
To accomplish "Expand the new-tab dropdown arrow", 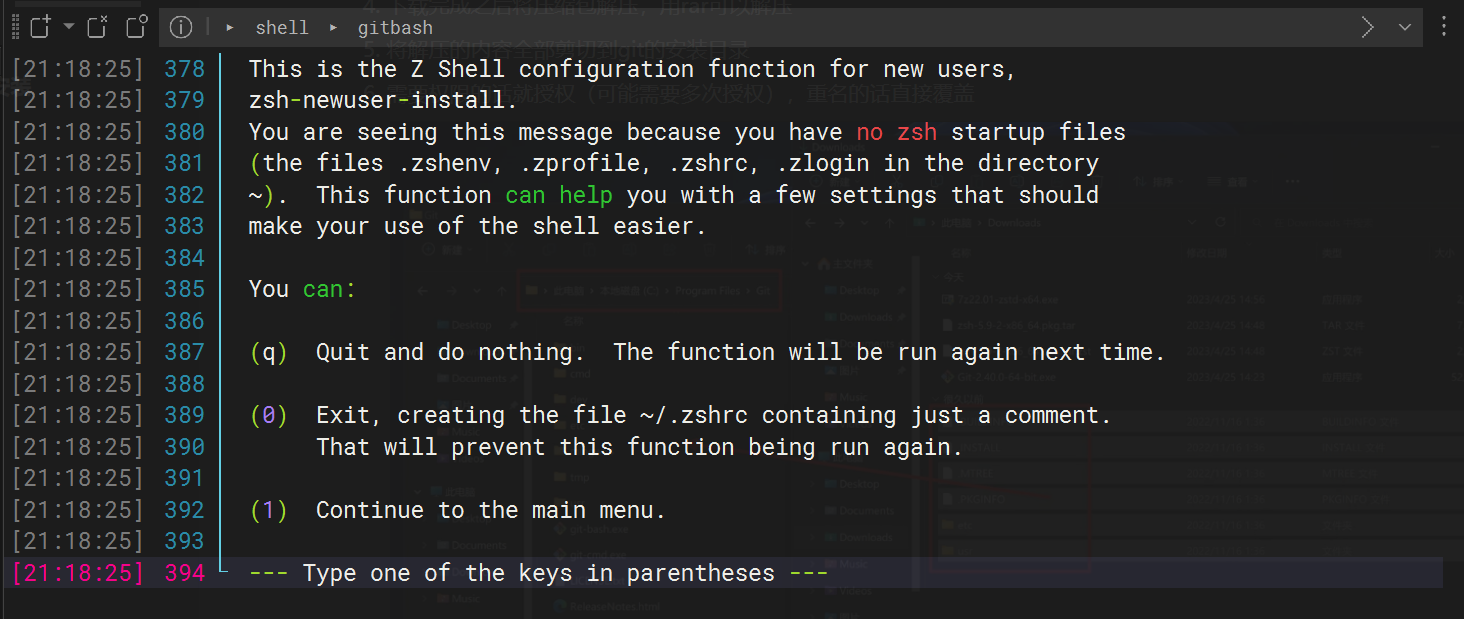I will click(x=69, y=27).
